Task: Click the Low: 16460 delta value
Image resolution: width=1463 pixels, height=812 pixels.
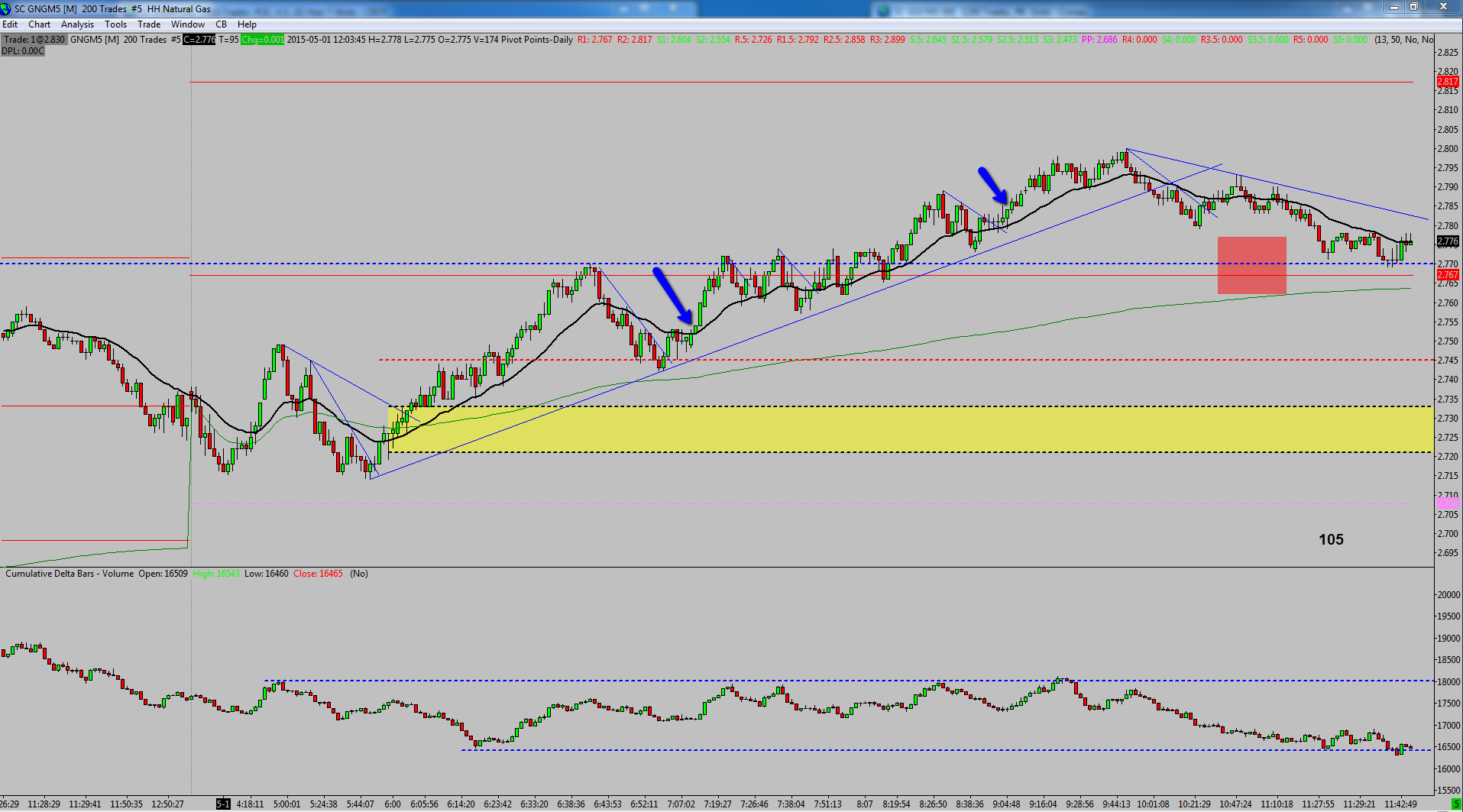Action: [x=267, y=574]
